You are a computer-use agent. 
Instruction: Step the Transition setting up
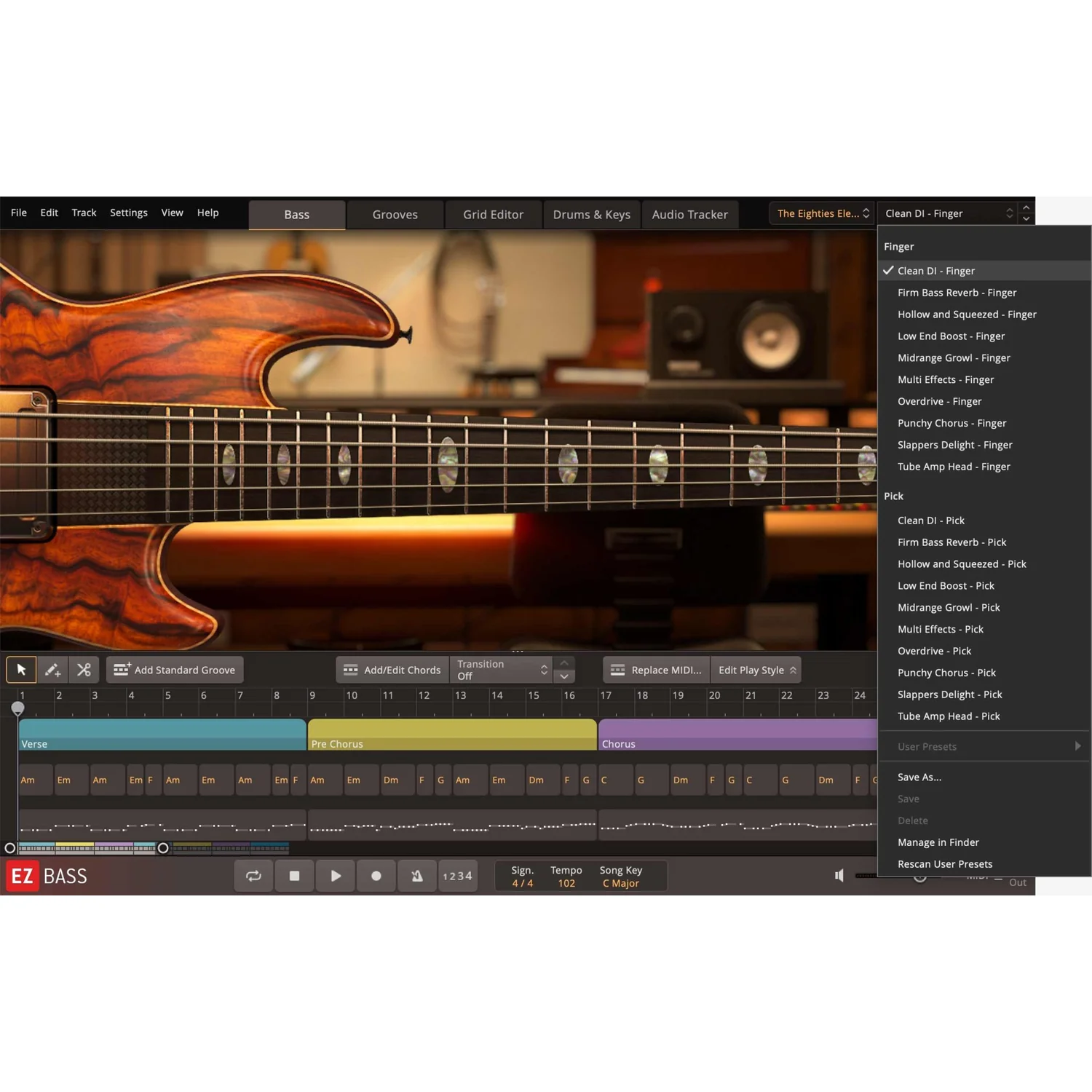coord(564,663)
